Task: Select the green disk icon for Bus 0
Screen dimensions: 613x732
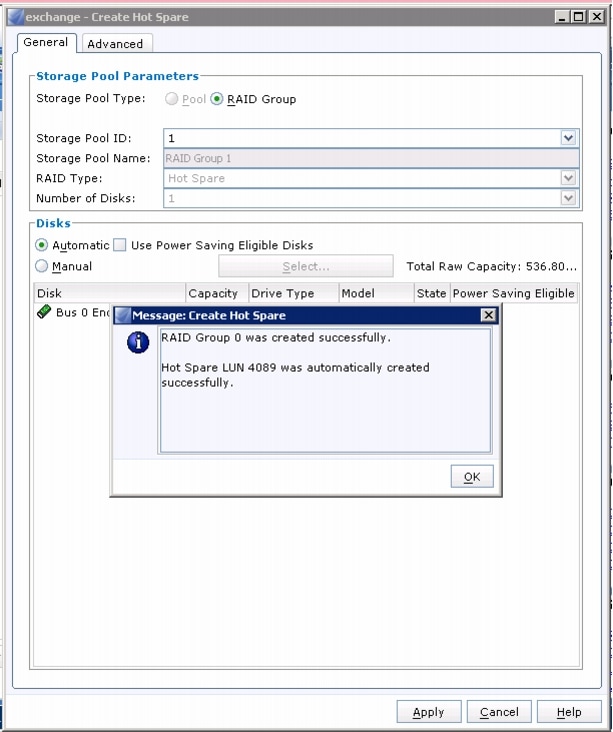Action: [44, 312]
